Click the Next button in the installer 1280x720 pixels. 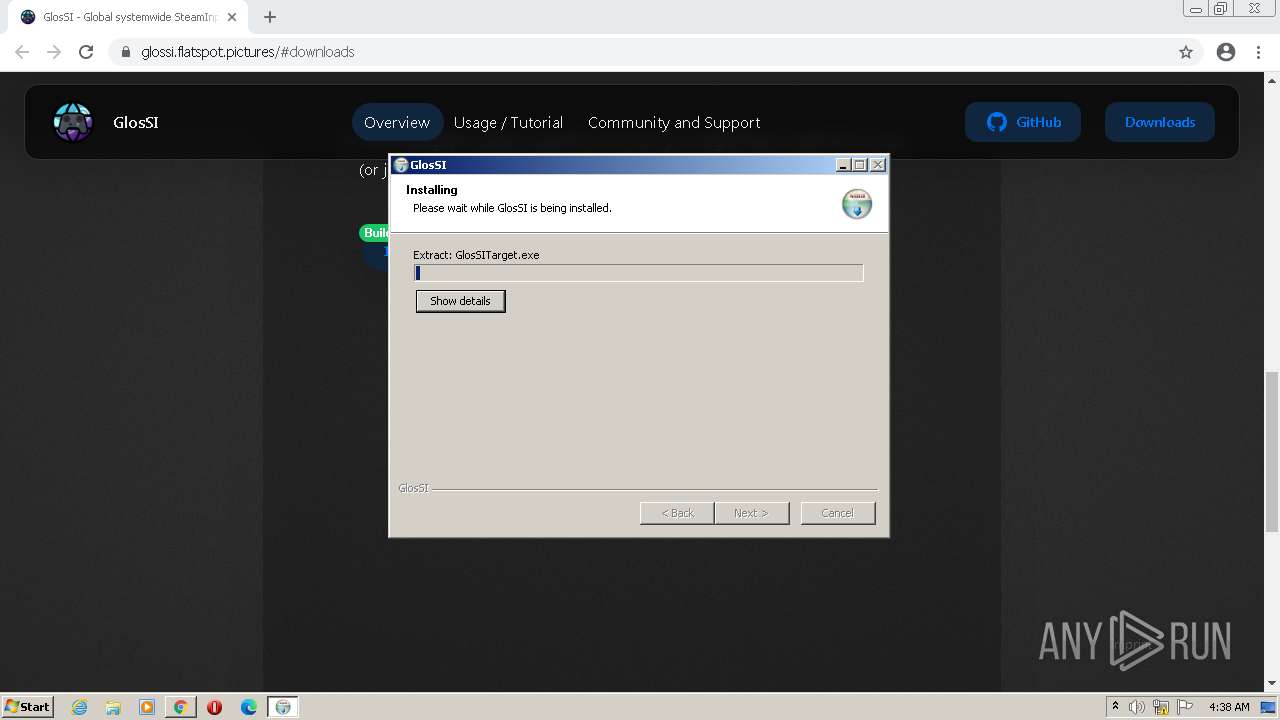pyautogui.click(x=751, y=513)
